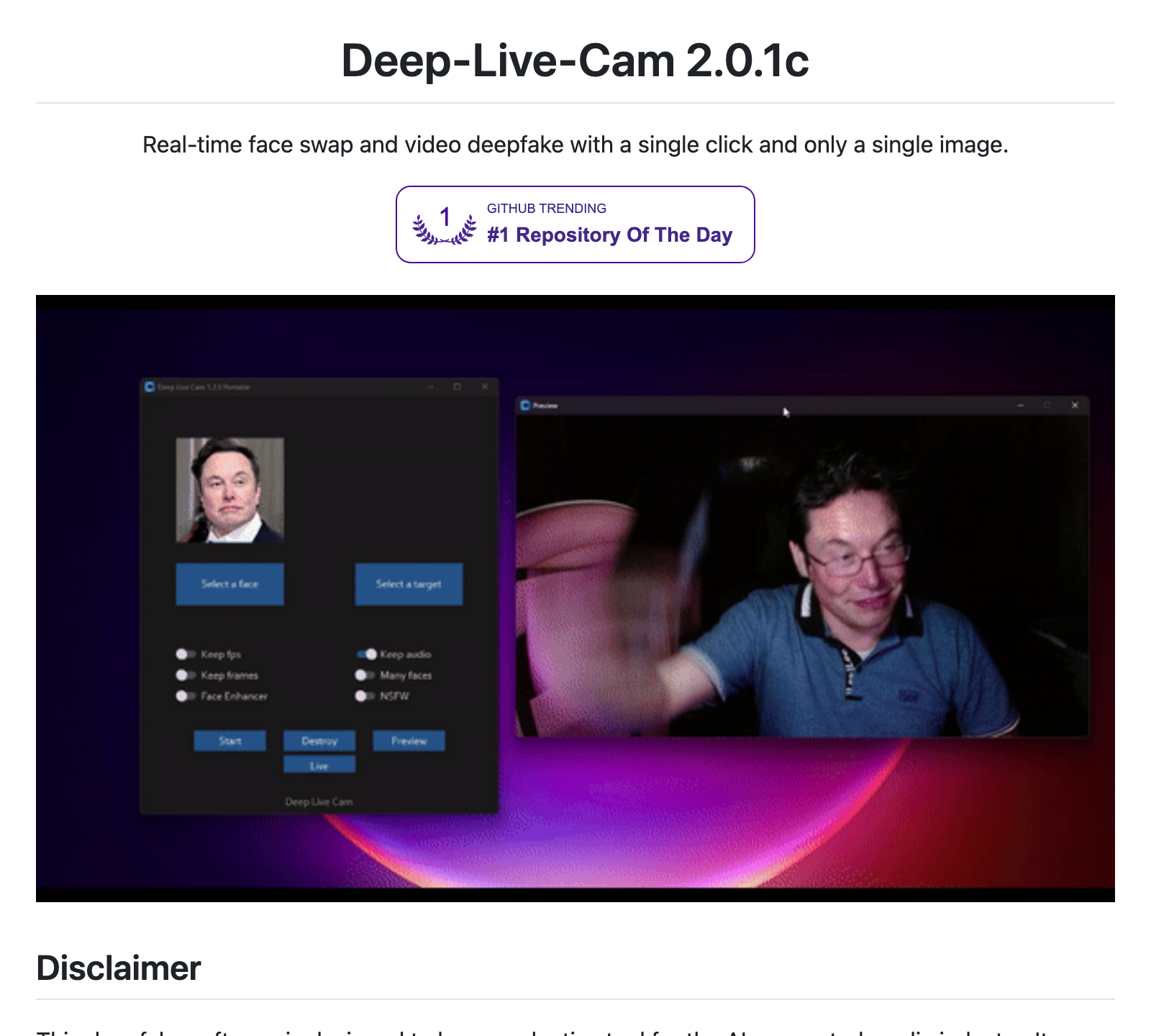This screenshot has height=1036, width=1151.
Task: Close the Preview window
Action: [1075, 406]
